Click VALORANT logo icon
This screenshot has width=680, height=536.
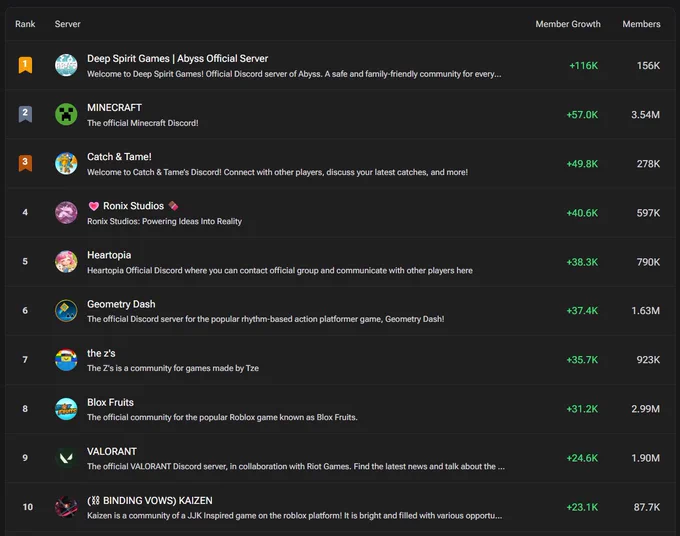tap(66, 458)
